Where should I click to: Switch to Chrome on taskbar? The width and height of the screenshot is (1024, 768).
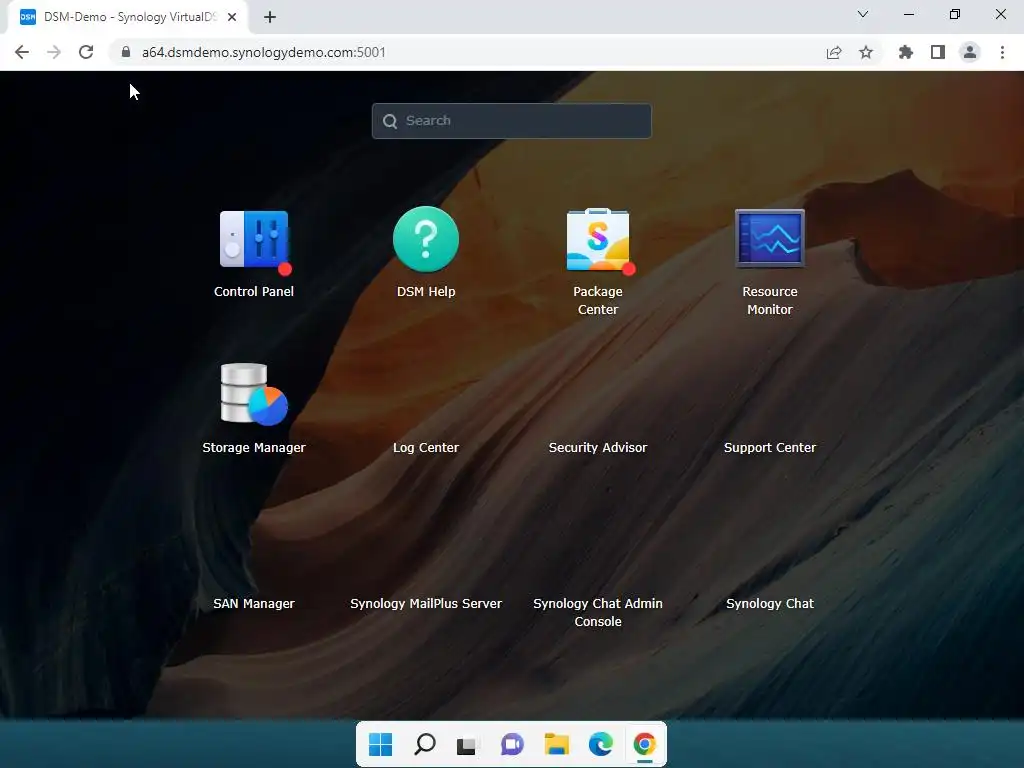click(645, 744)
